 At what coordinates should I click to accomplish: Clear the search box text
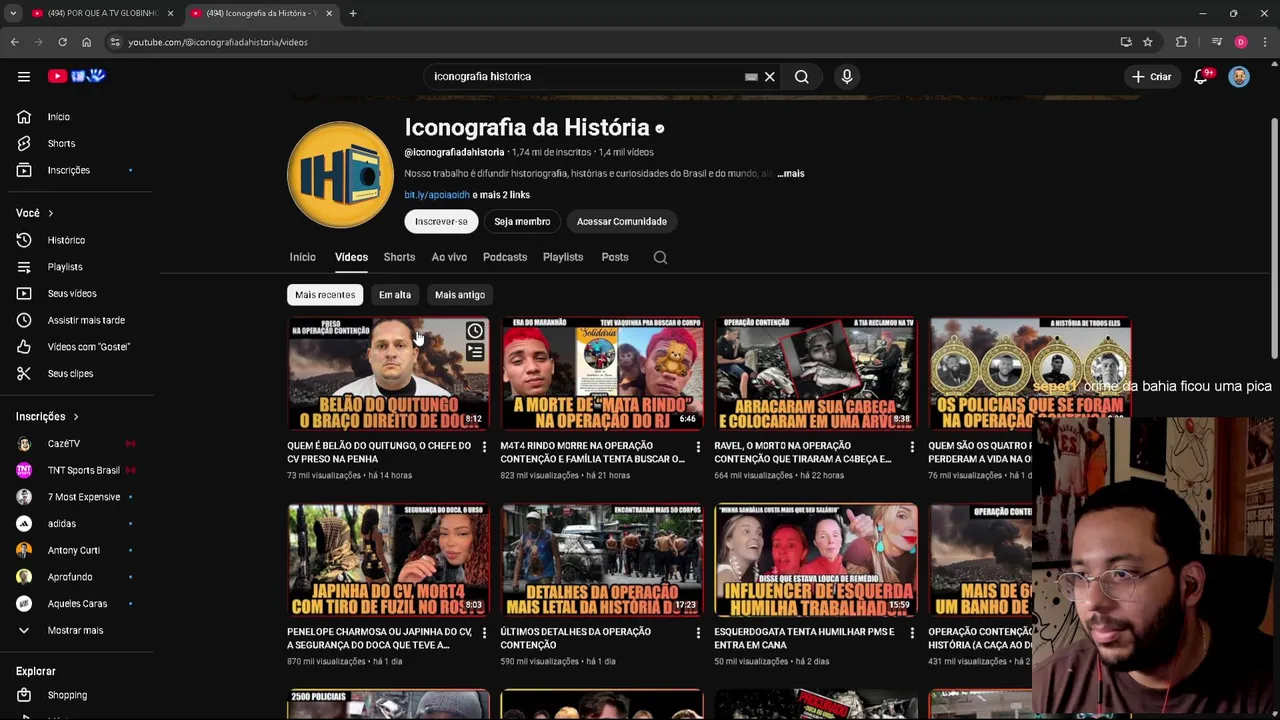pyautogui.click(x=770, y=76)
